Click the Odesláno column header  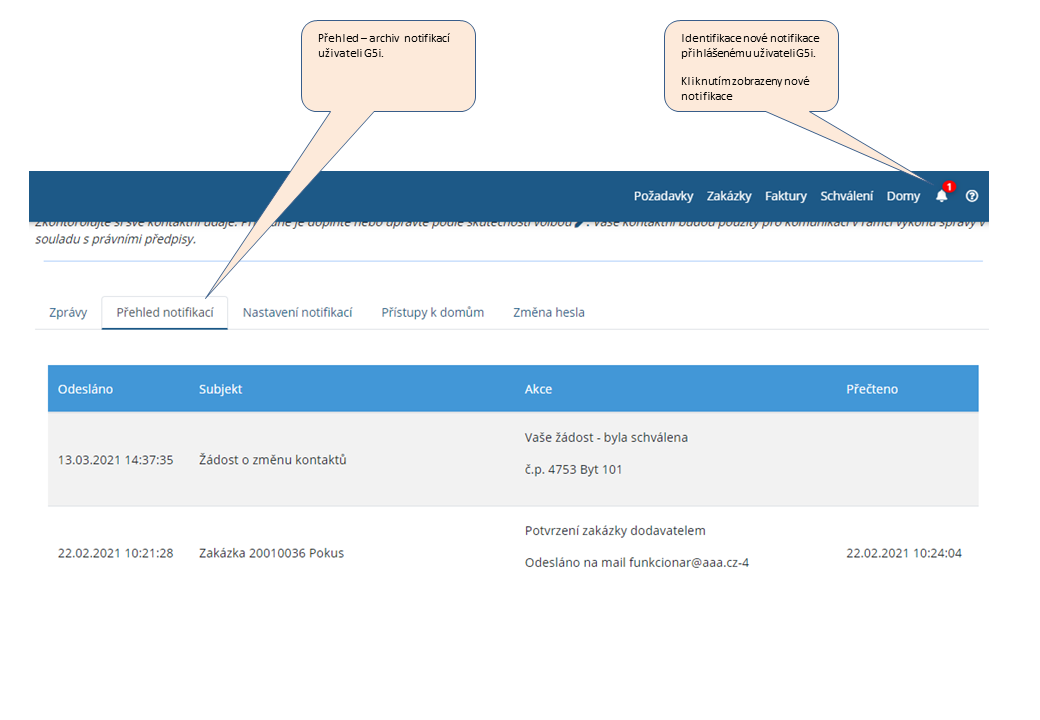85,389
